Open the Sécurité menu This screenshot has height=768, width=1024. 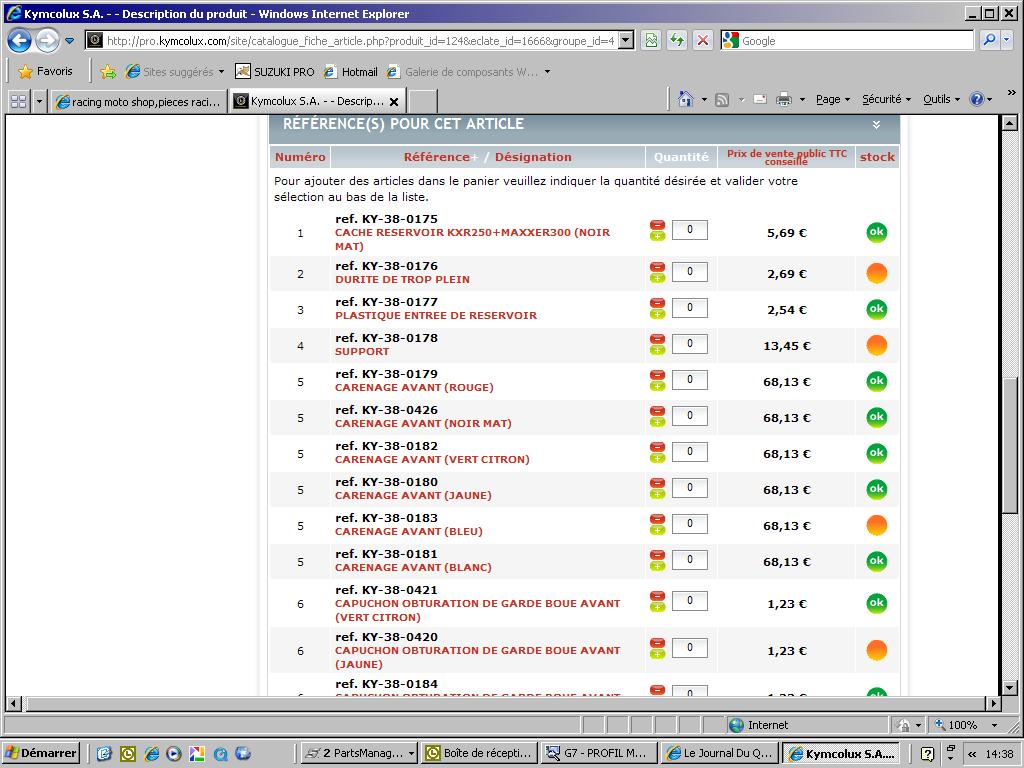pyautogui.click(x=886, y=99)
